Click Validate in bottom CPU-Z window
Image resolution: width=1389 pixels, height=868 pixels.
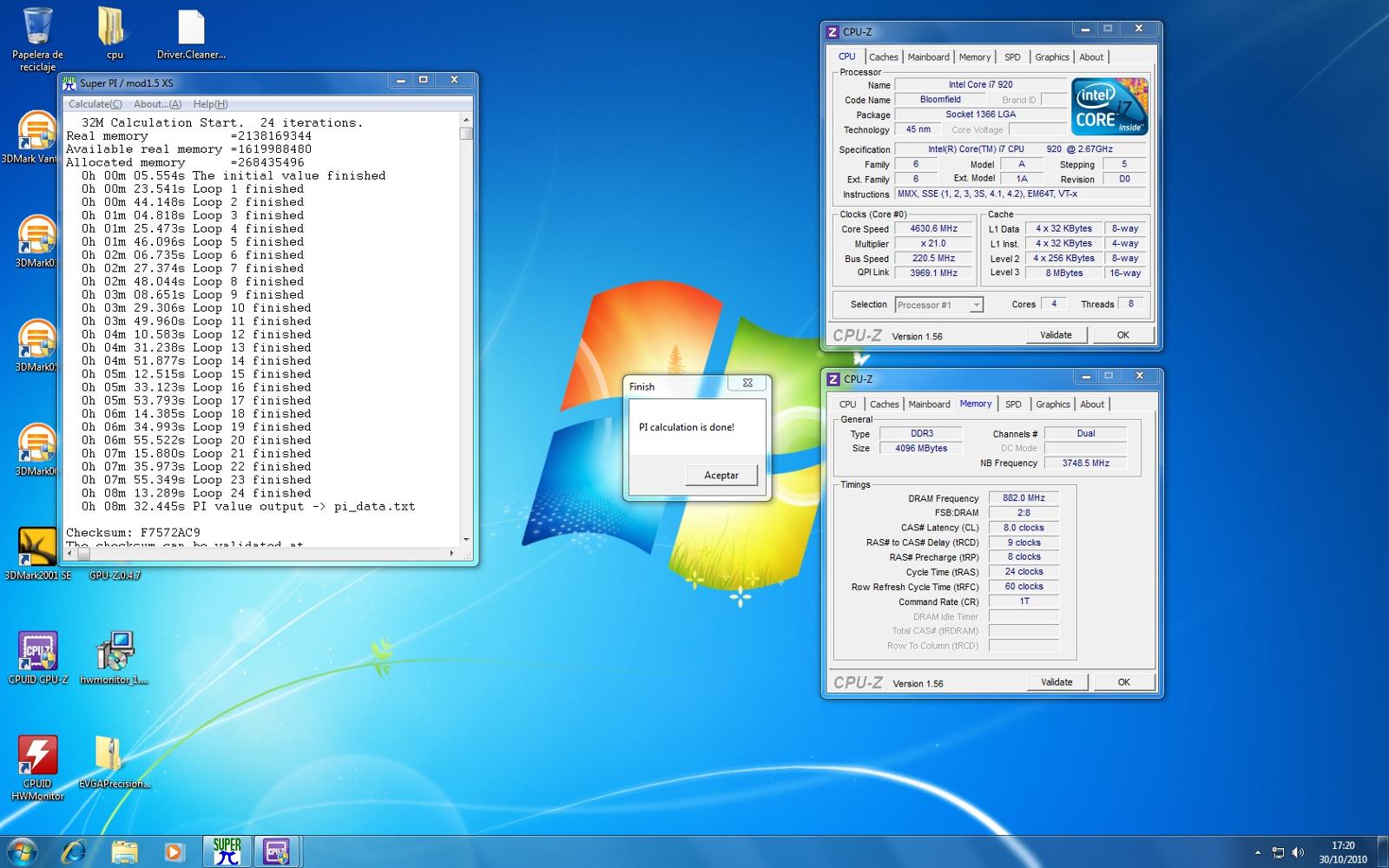click(1057, 682)
